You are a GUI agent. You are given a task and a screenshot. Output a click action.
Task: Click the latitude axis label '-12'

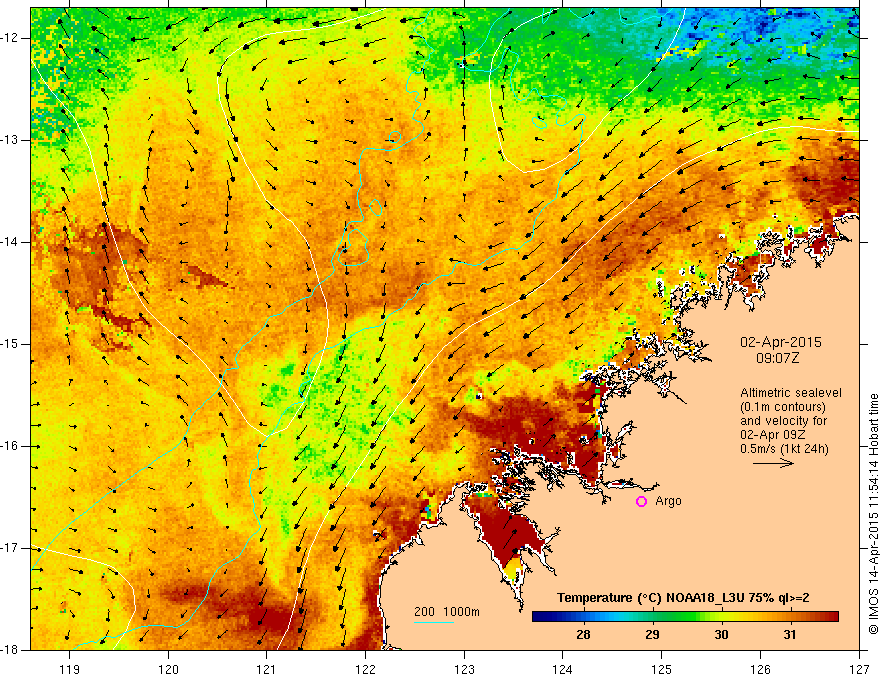pyautogui.click(x=10, y=38)
